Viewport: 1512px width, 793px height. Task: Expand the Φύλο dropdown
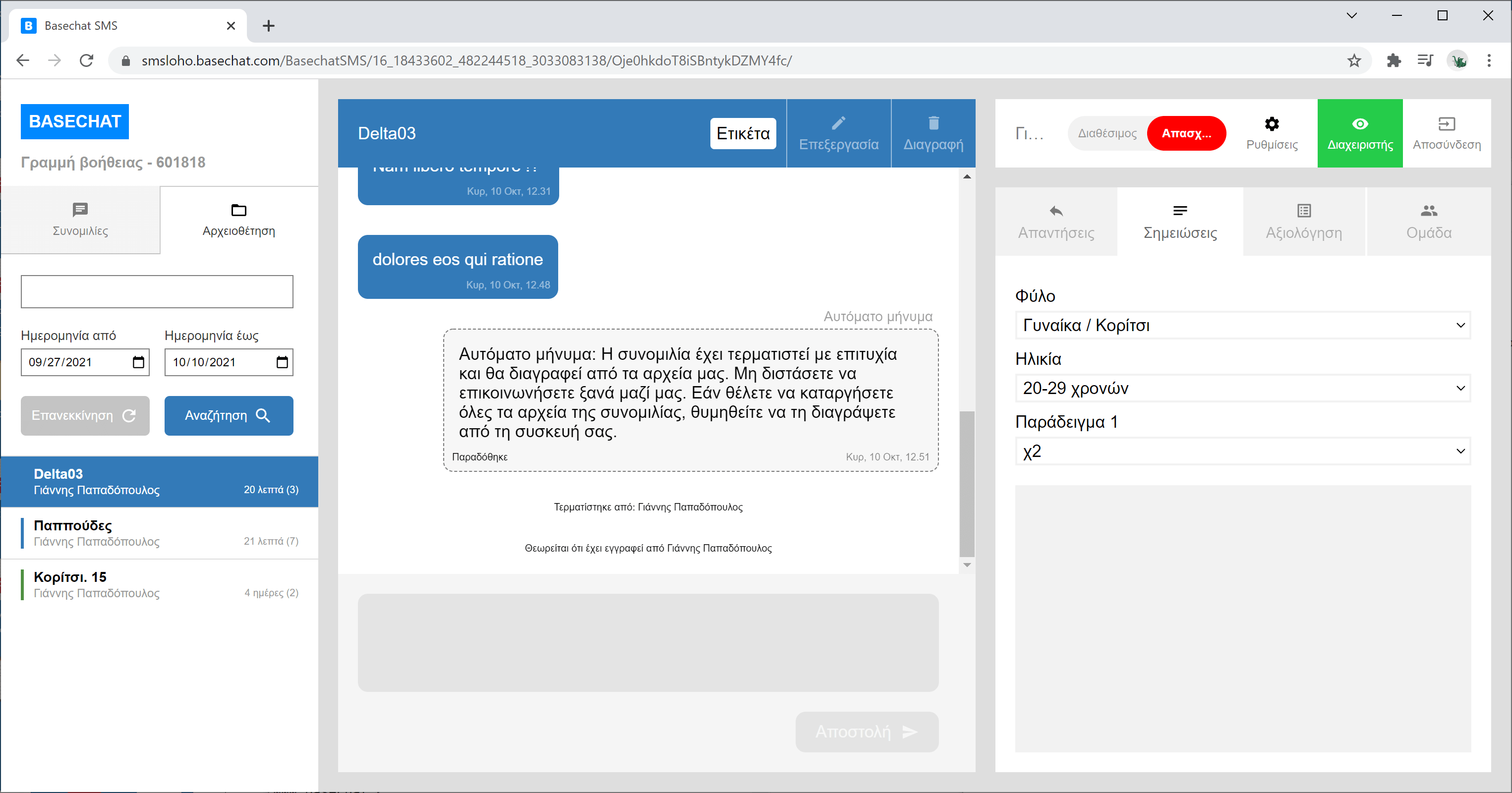pos(1243,325)
